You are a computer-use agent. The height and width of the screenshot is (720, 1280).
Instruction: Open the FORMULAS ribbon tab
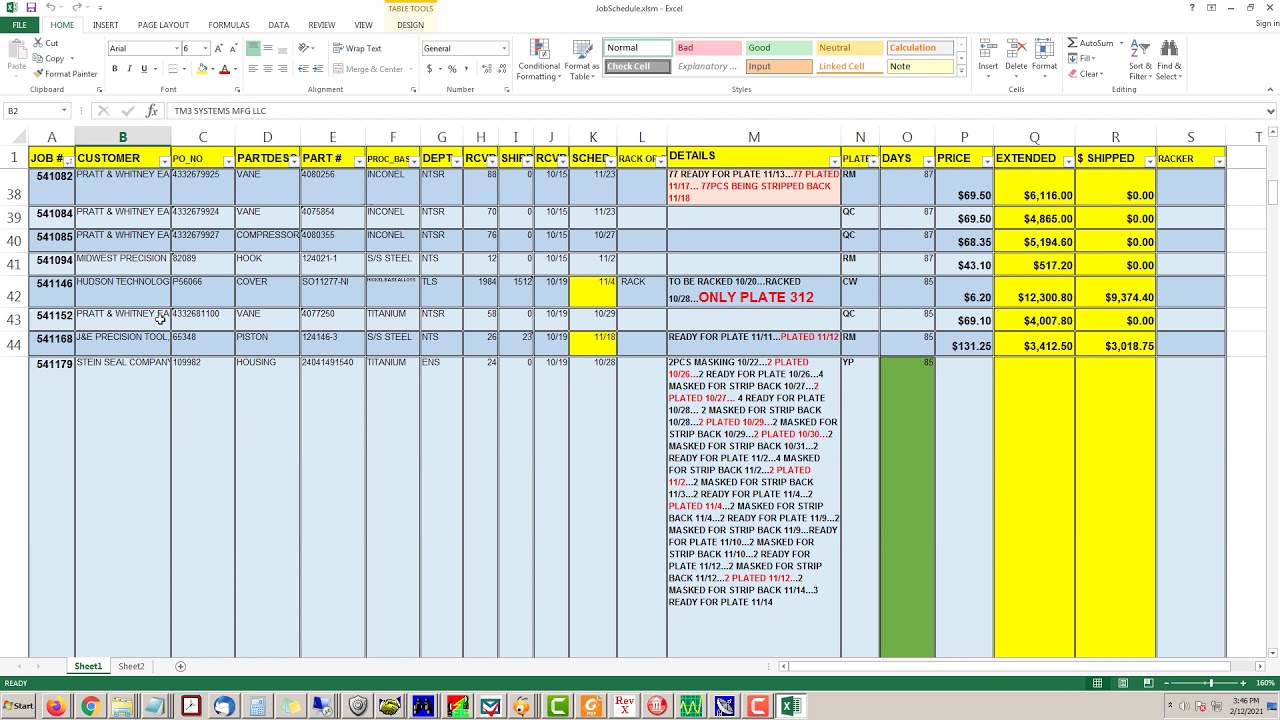229,25
